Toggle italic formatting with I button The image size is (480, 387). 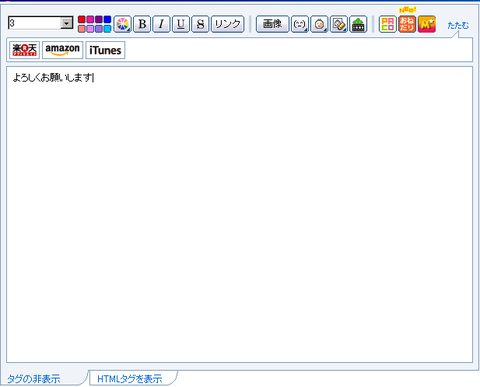tap(161, 24)
